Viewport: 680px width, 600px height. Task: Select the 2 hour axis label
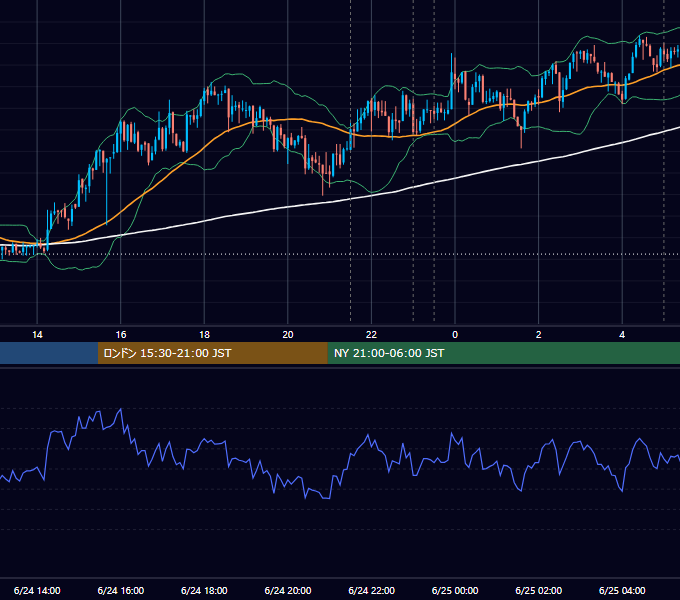(539, 335)
